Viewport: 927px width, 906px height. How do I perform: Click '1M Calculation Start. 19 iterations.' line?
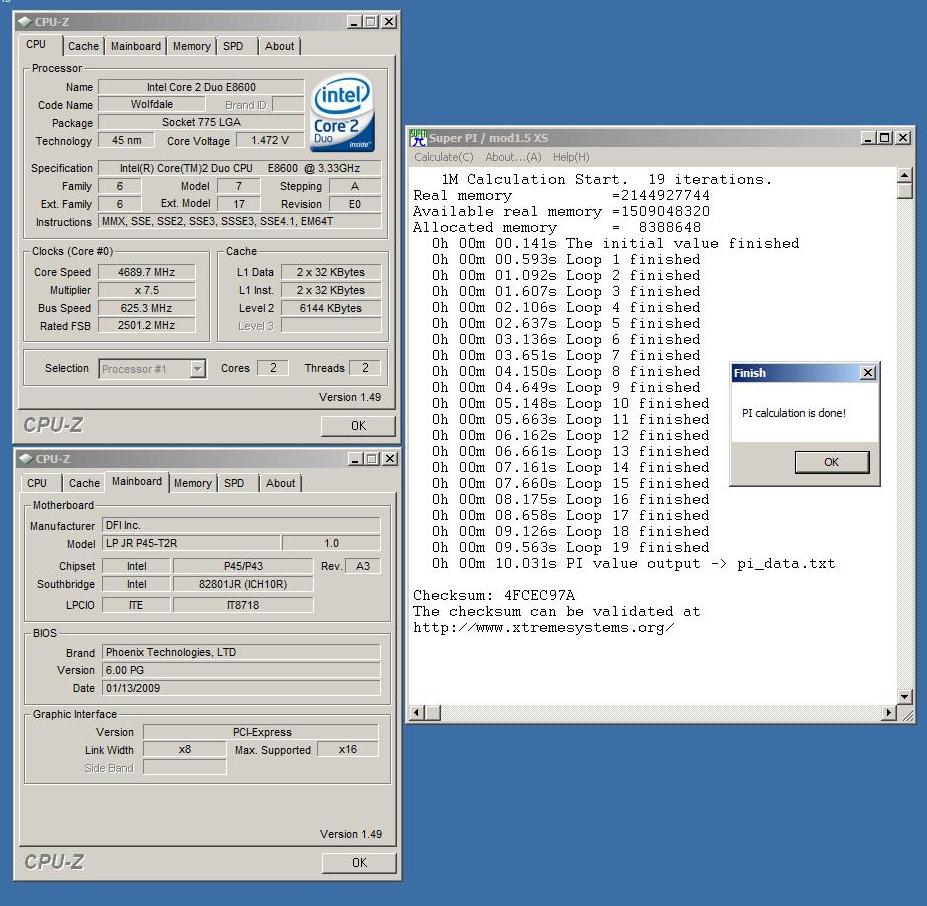click(607, 179)
